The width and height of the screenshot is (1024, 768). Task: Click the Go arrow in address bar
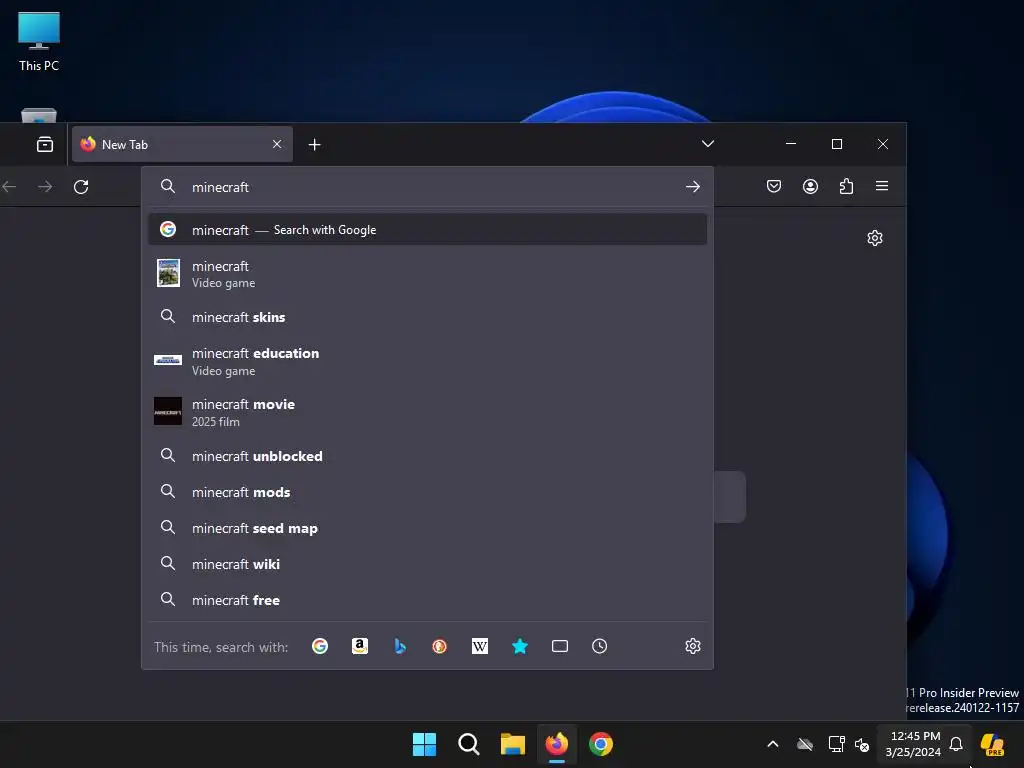(x=692, y=187)
